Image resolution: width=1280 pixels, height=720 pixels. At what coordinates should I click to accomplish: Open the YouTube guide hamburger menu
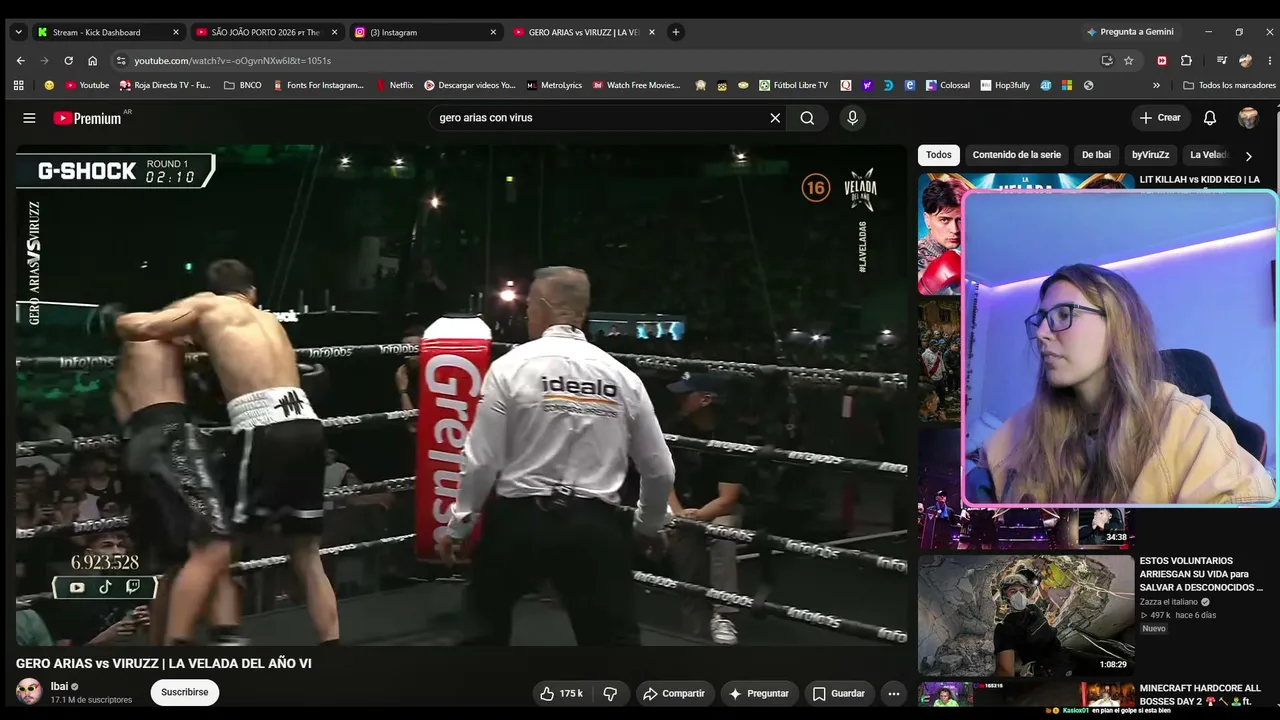click(29, 118)
